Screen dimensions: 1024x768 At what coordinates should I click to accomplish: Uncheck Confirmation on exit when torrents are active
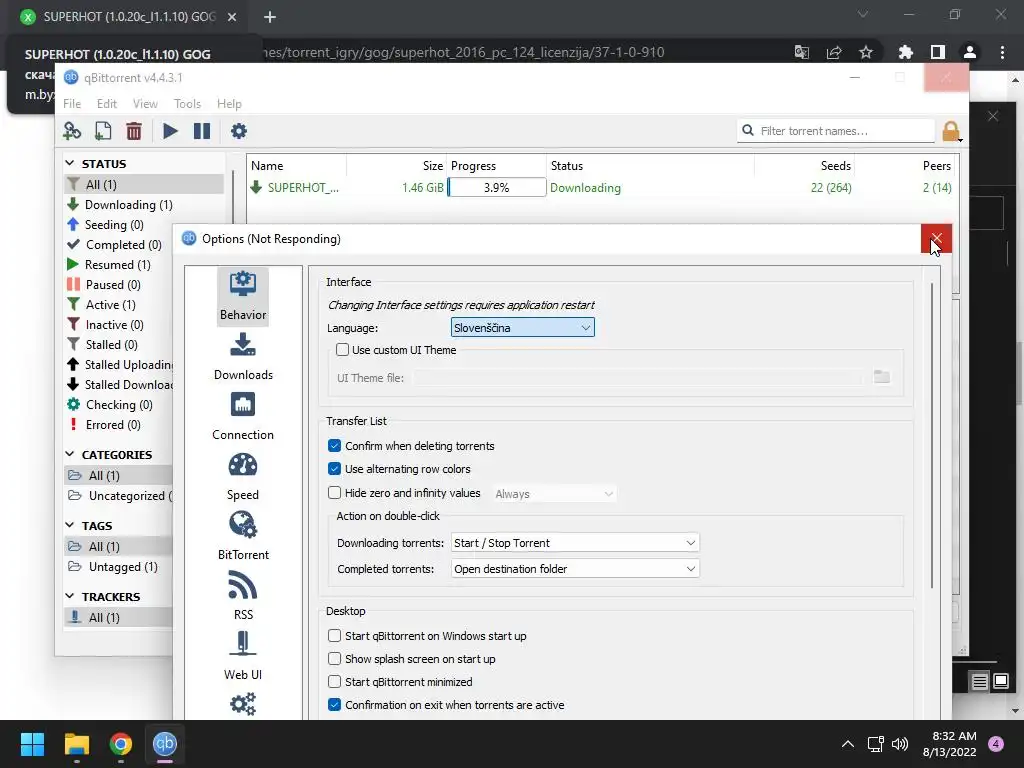(334, 705)
